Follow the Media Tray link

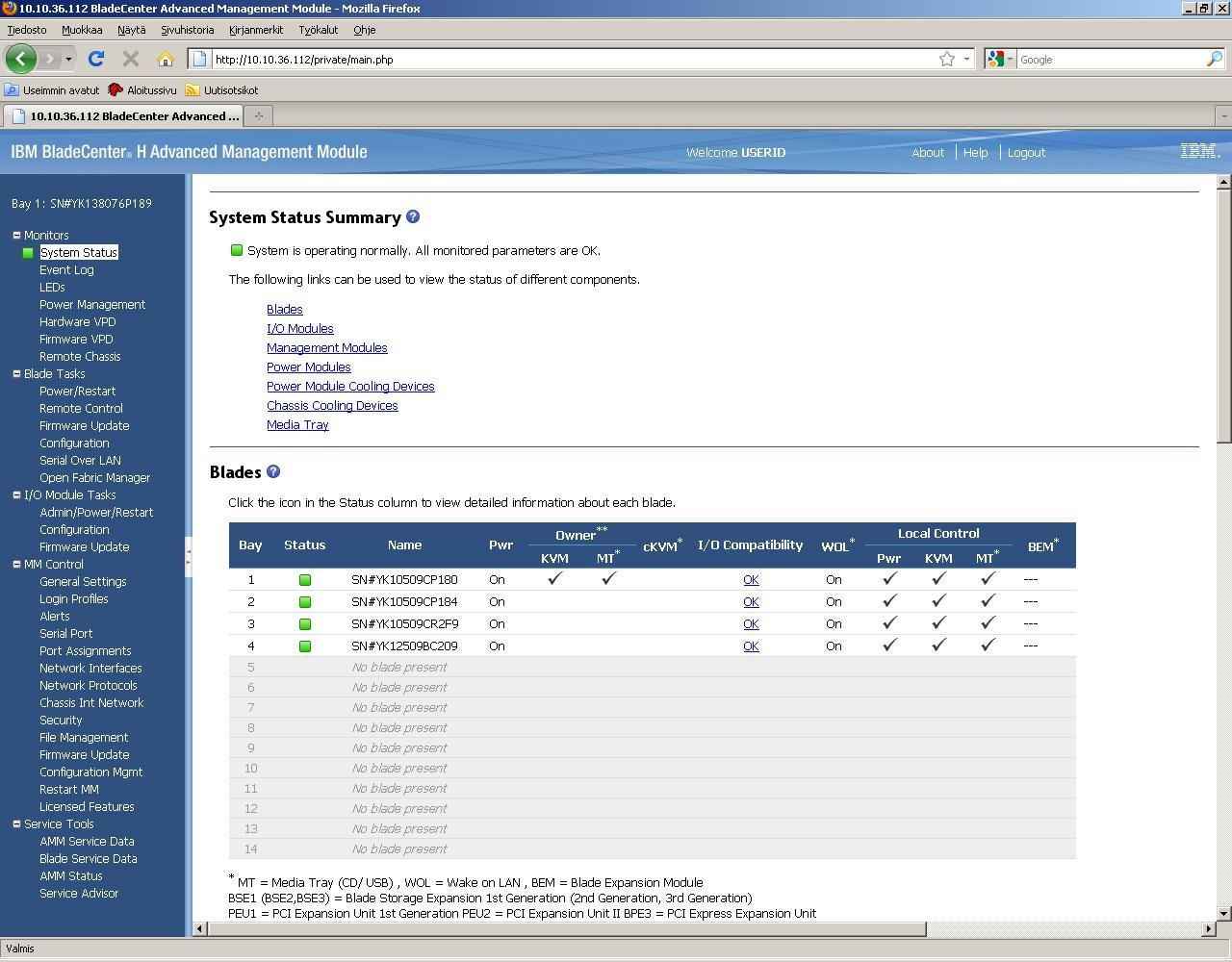pos(297,424)
